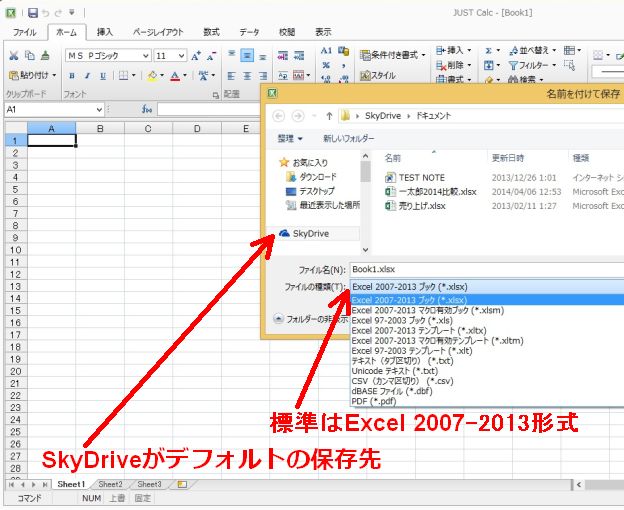Image resolution: width=624 pixels, height=510 pixels.
Task: Click the file name field Book1.xlsx
Action: click(x=487, y=269)
